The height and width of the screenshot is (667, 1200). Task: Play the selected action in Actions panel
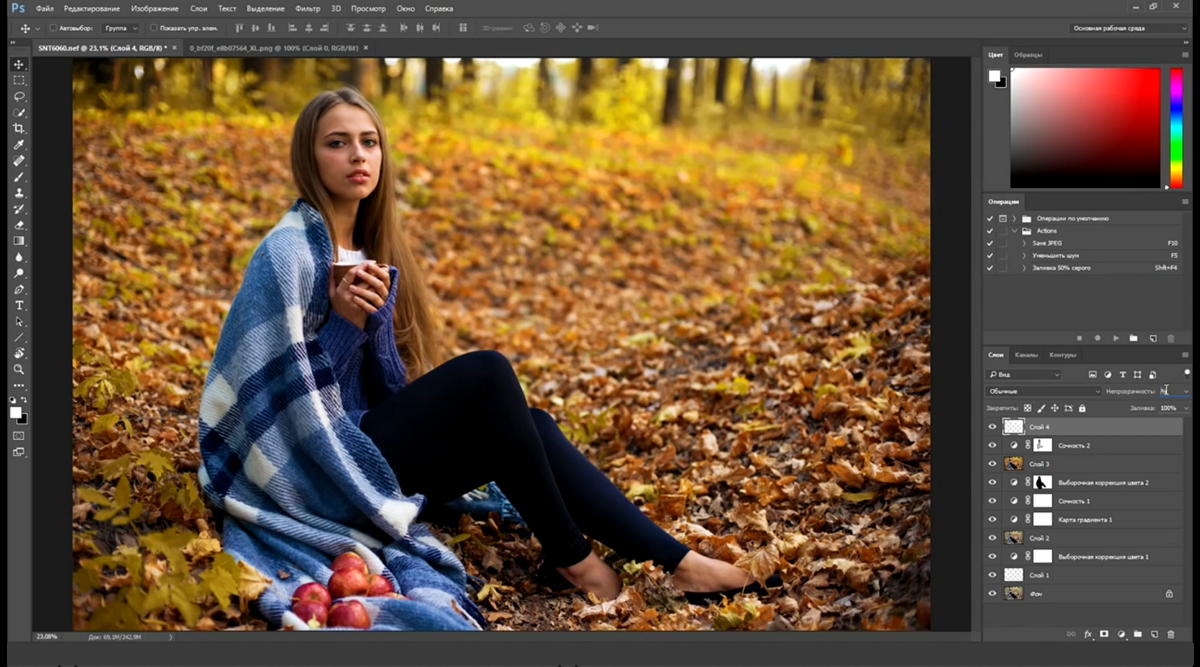click(x=1116, y=338)
